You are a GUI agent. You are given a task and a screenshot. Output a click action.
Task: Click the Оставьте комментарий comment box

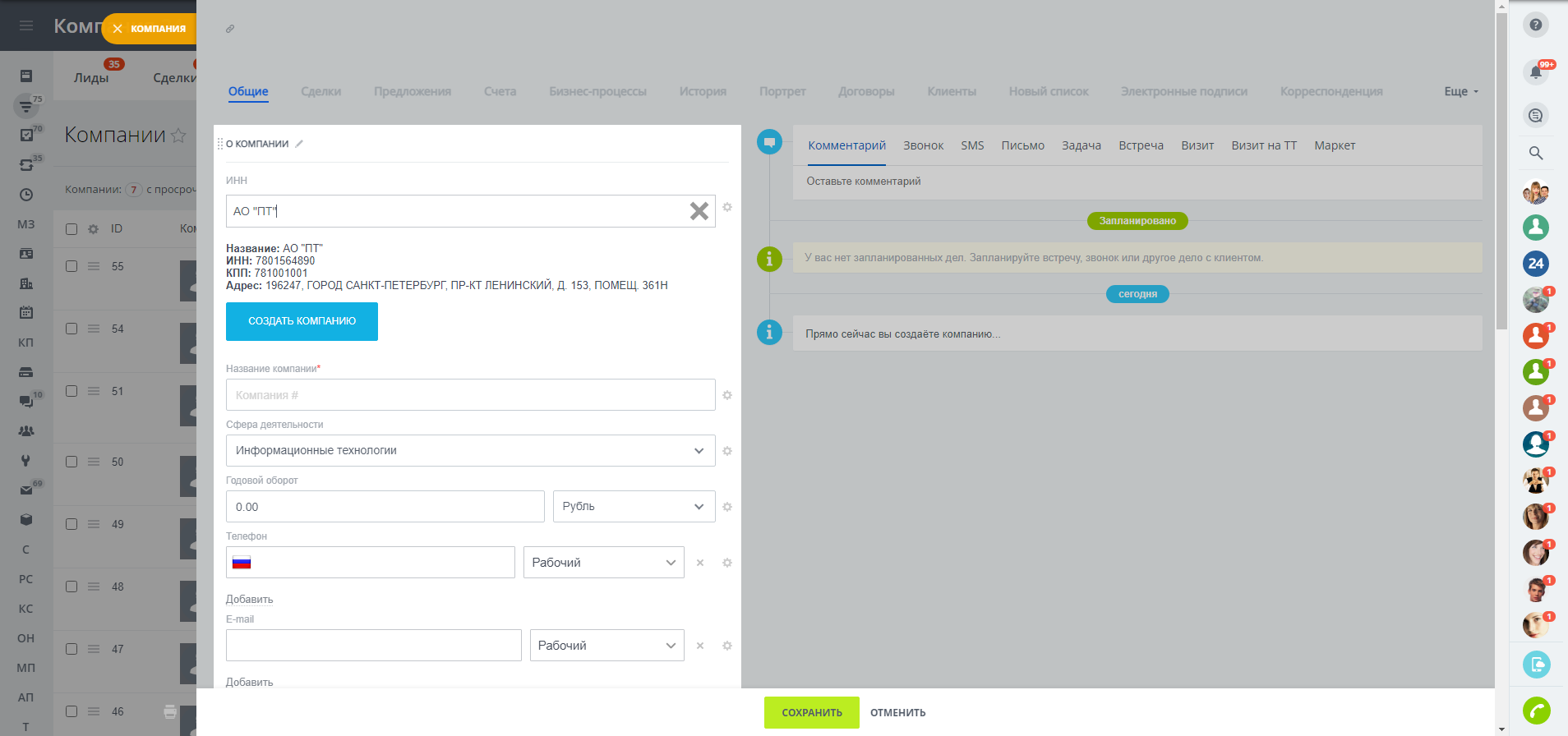tap(1137, 182)
